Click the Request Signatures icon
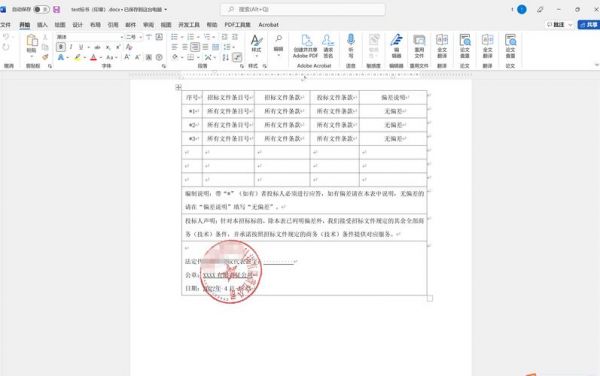 pyautogui.click(x=328, y=46)
